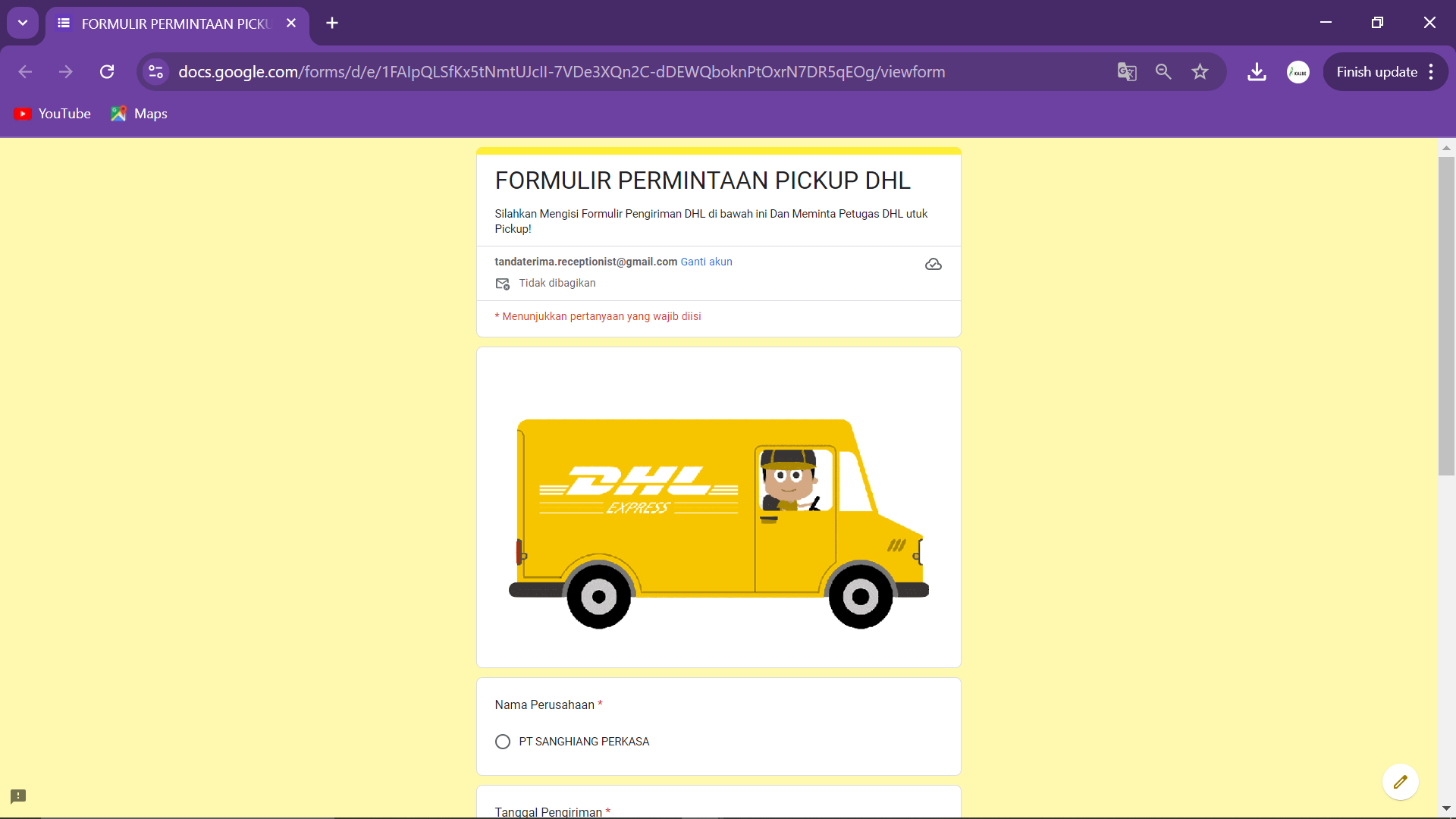Screen dimensions: 1456x819
Task: Click the pencil edit form floating icon
Action: (x=1400, y=781)
